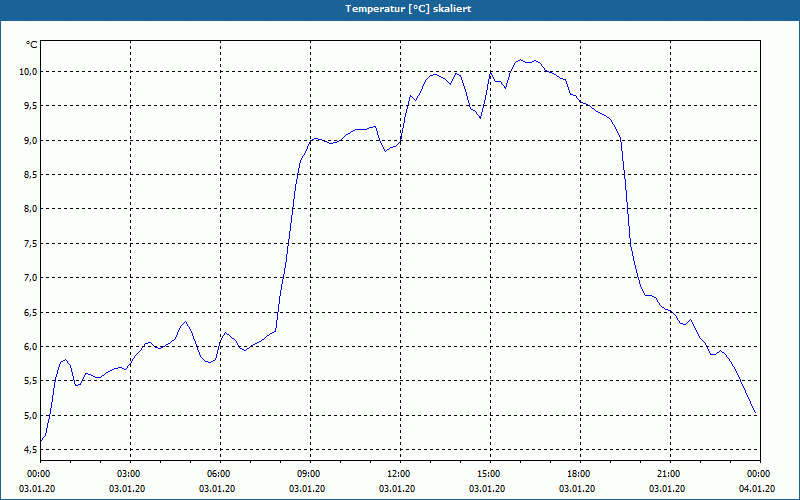Image resolution: width=800 pixels, height=500 pixels.
Task: Click the 00:00 time label above 03.01.20
Action: [37, 474]
